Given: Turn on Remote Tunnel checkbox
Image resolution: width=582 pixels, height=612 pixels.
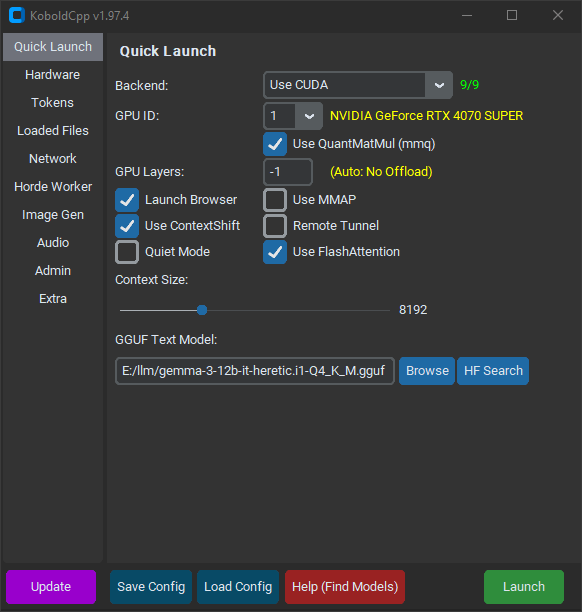Looking at the screenshot, I should tap(275, 226).
